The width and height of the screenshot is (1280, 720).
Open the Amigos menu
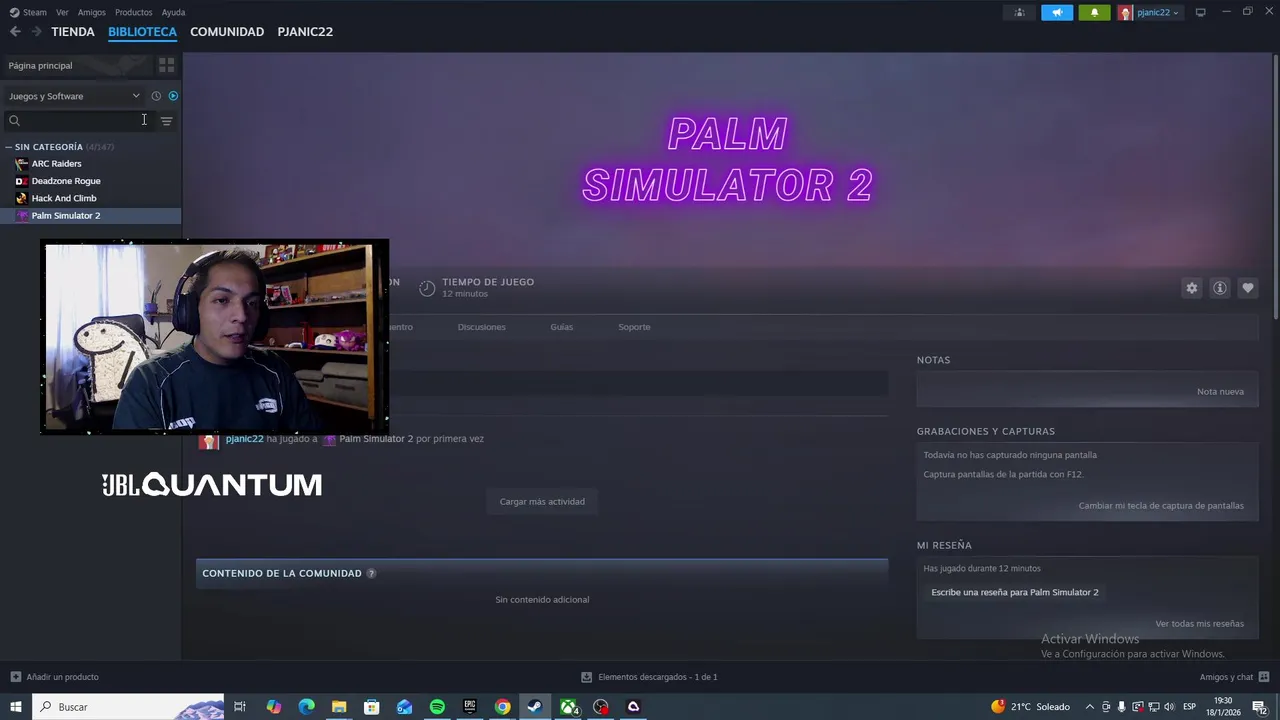point(91,13)
